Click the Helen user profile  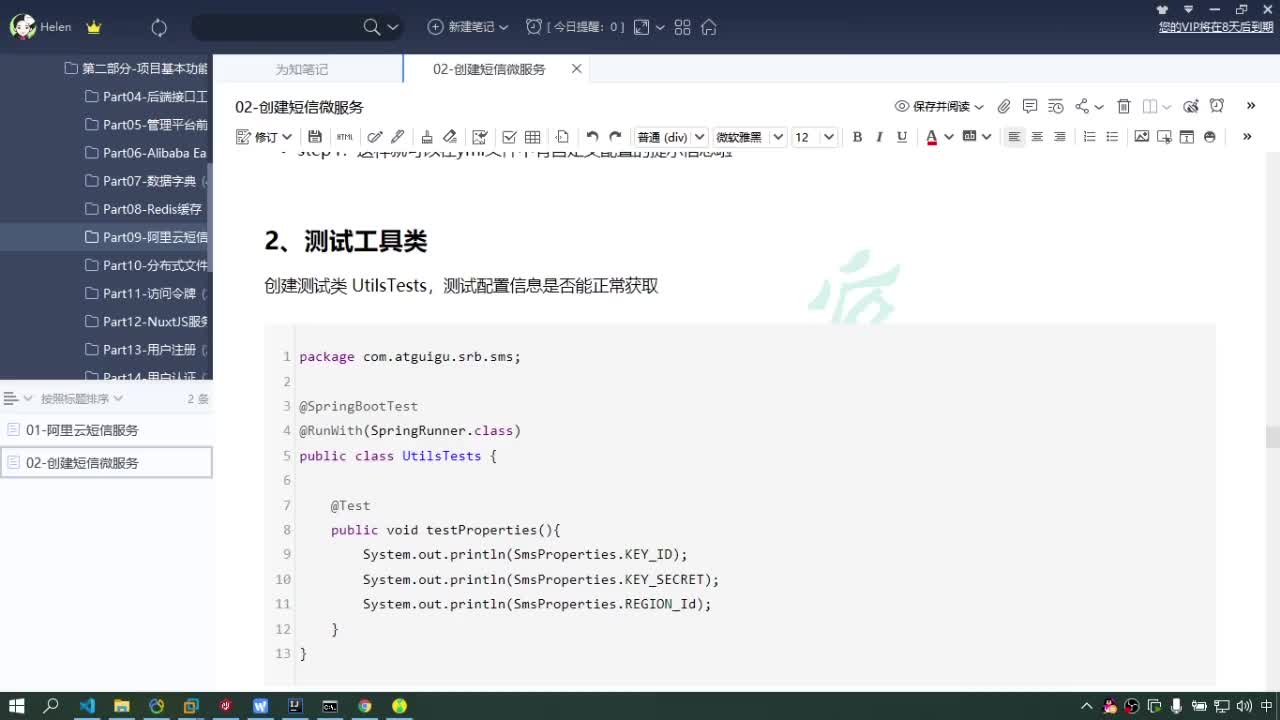click(x=41, y=27)
